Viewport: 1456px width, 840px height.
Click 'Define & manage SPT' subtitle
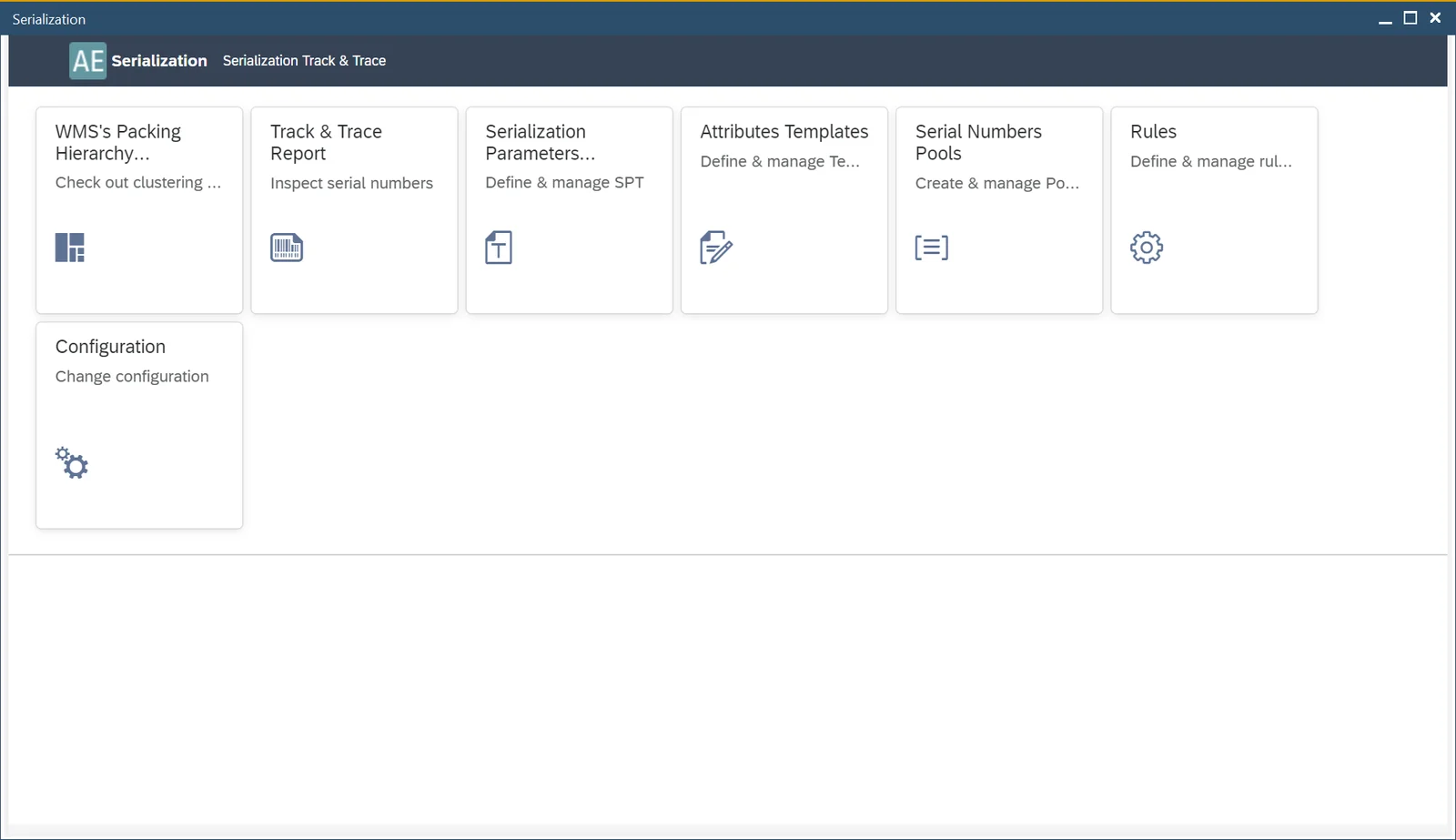tap(564, 183)
